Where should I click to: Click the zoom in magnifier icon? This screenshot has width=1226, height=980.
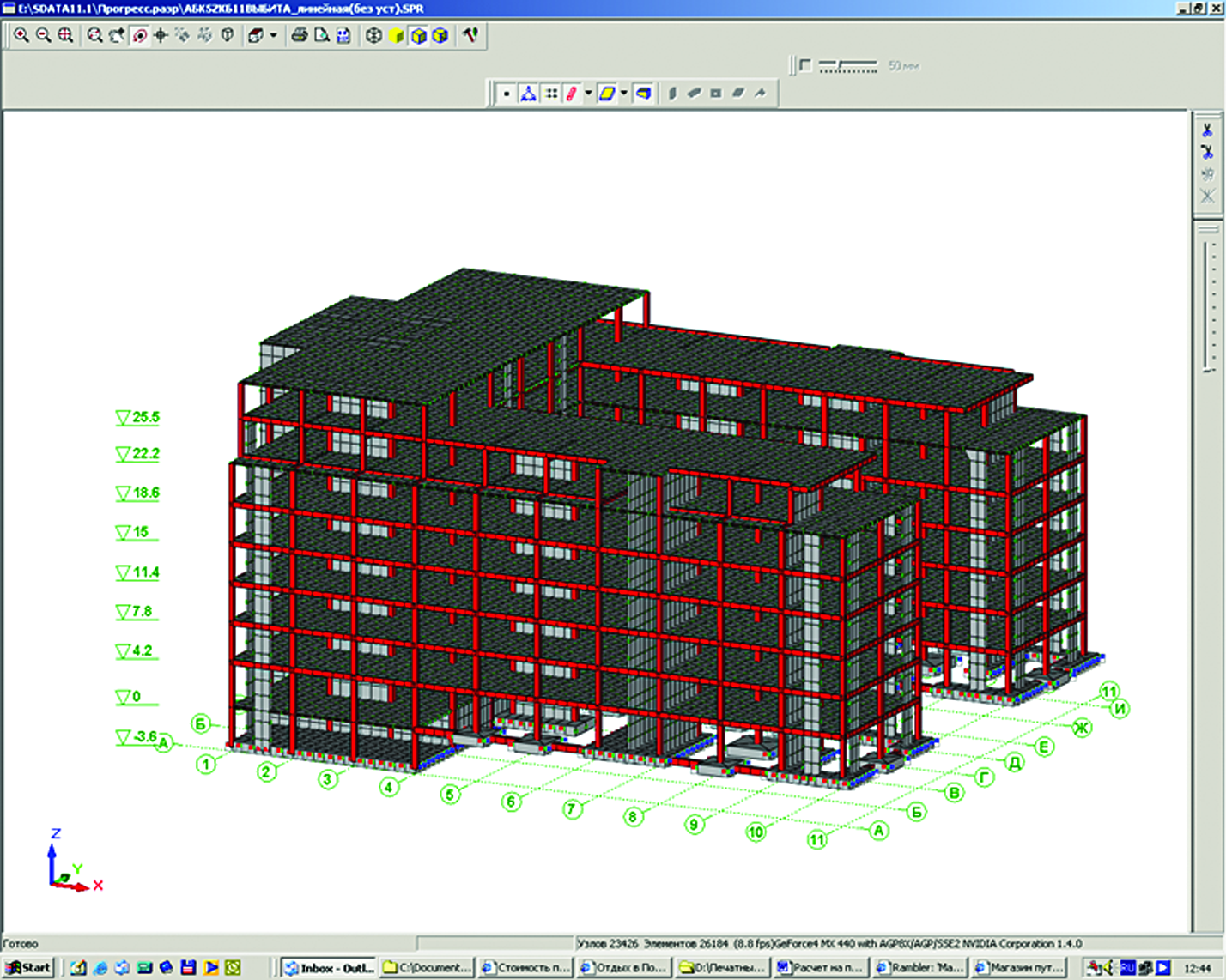[21, 36]
